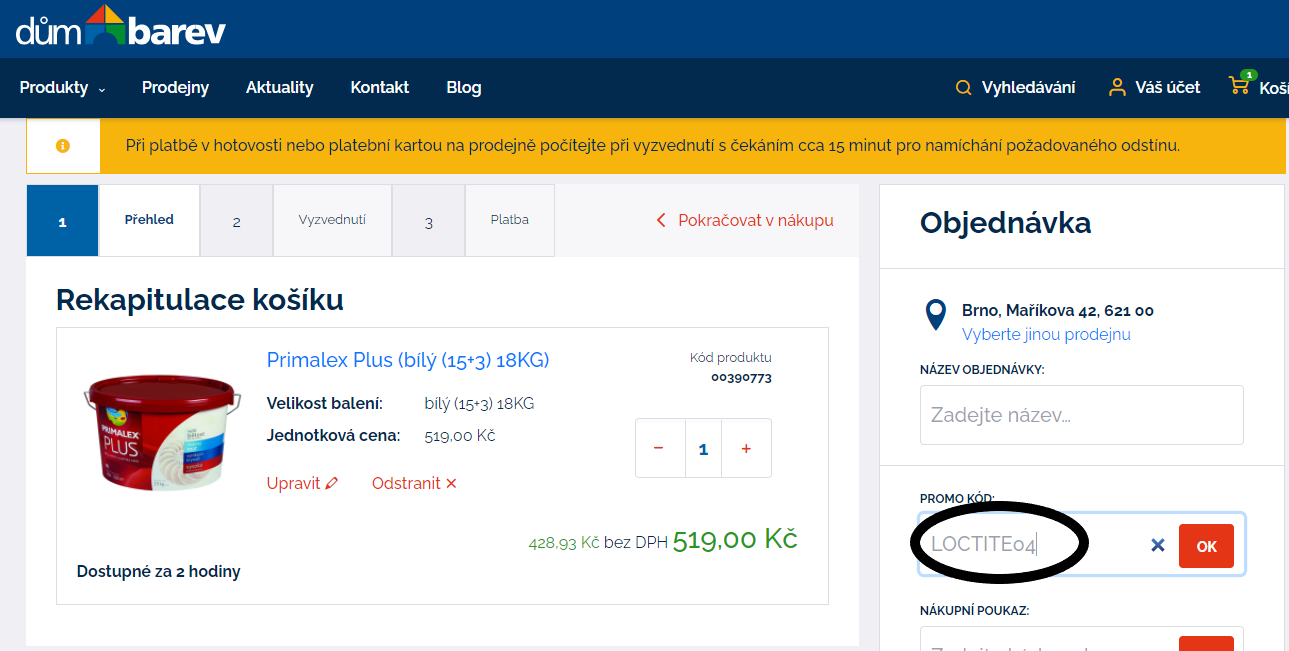Open Váš účet user account

1154,88
